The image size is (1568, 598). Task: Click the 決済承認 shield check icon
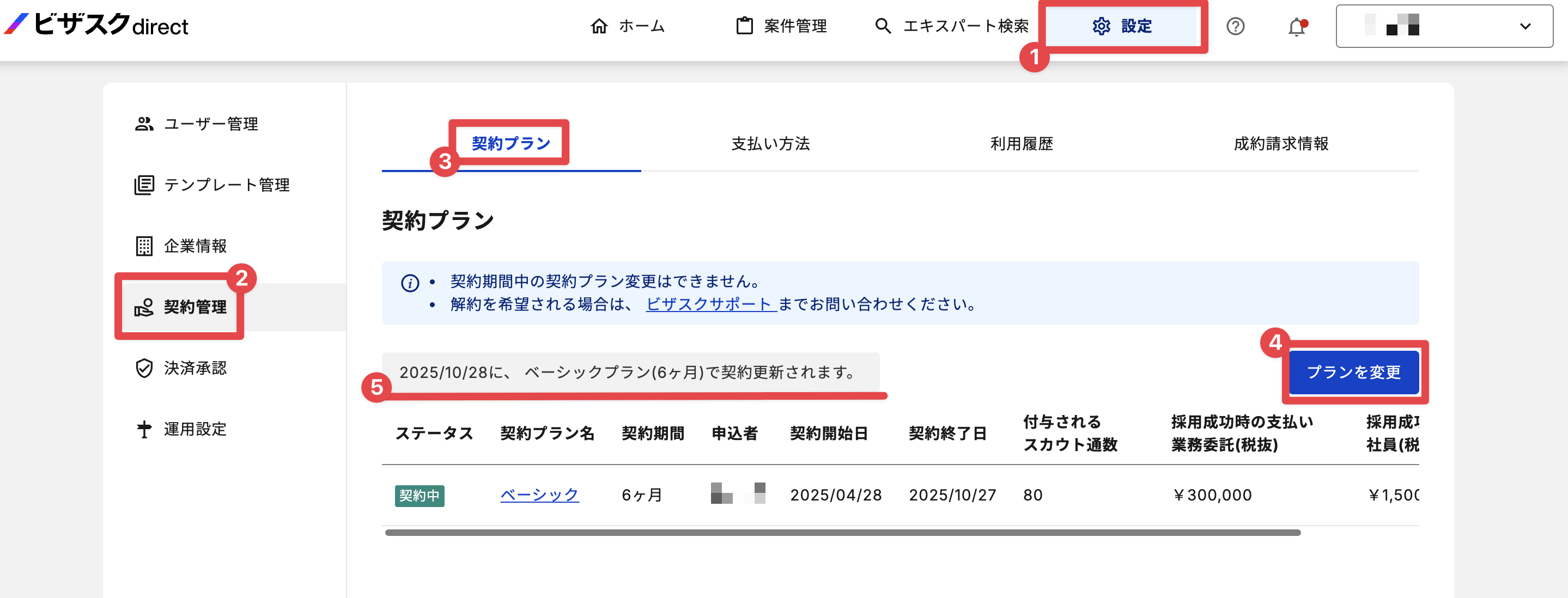tap(144, 368)
